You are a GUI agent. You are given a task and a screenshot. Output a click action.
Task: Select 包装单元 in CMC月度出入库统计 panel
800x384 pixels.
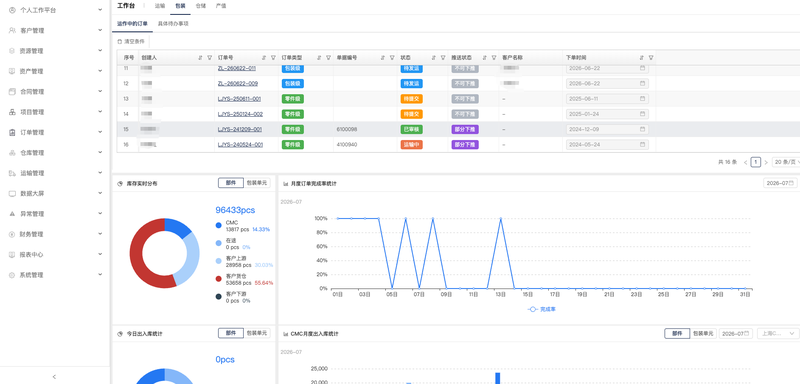point(703,333)
